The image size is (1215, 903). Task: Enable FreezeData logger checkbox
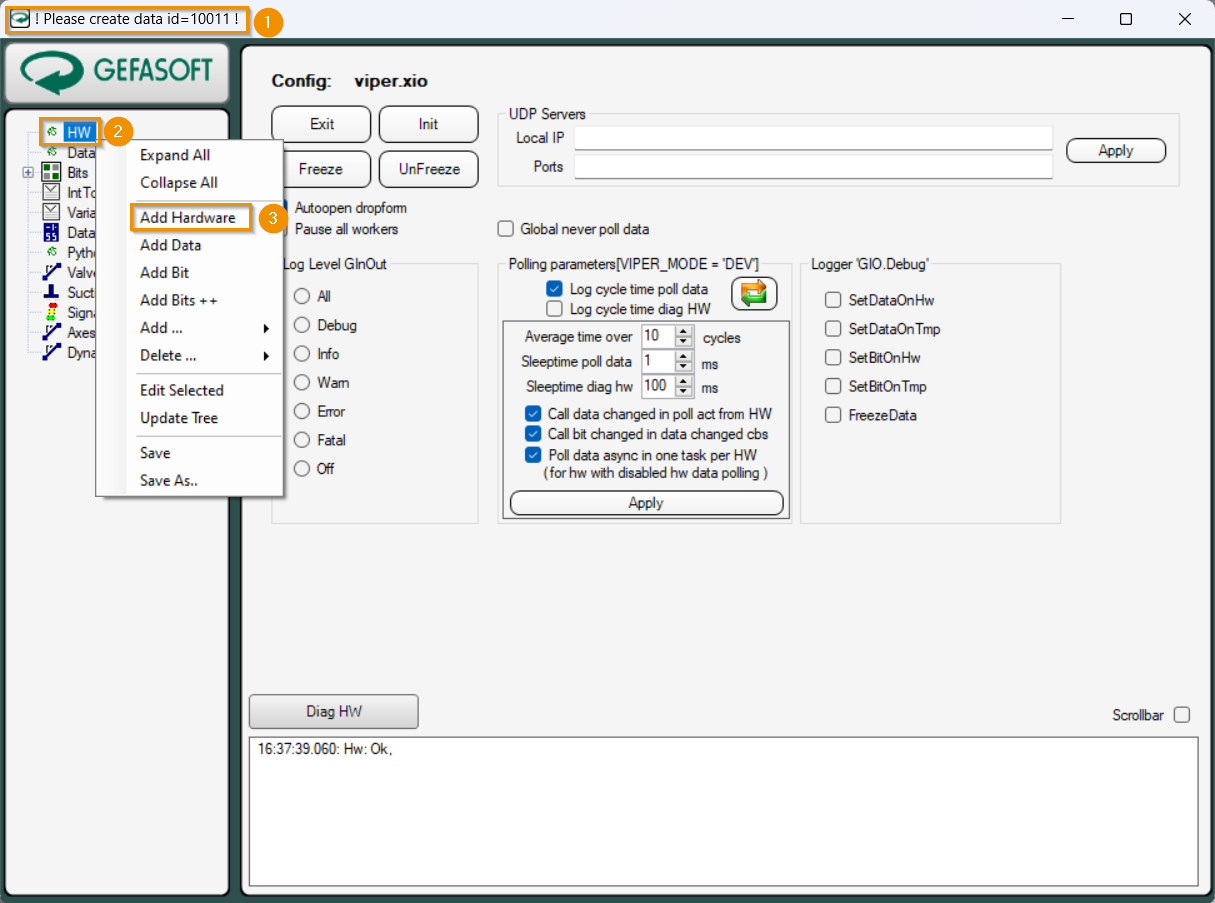click(x=833, y=415)
